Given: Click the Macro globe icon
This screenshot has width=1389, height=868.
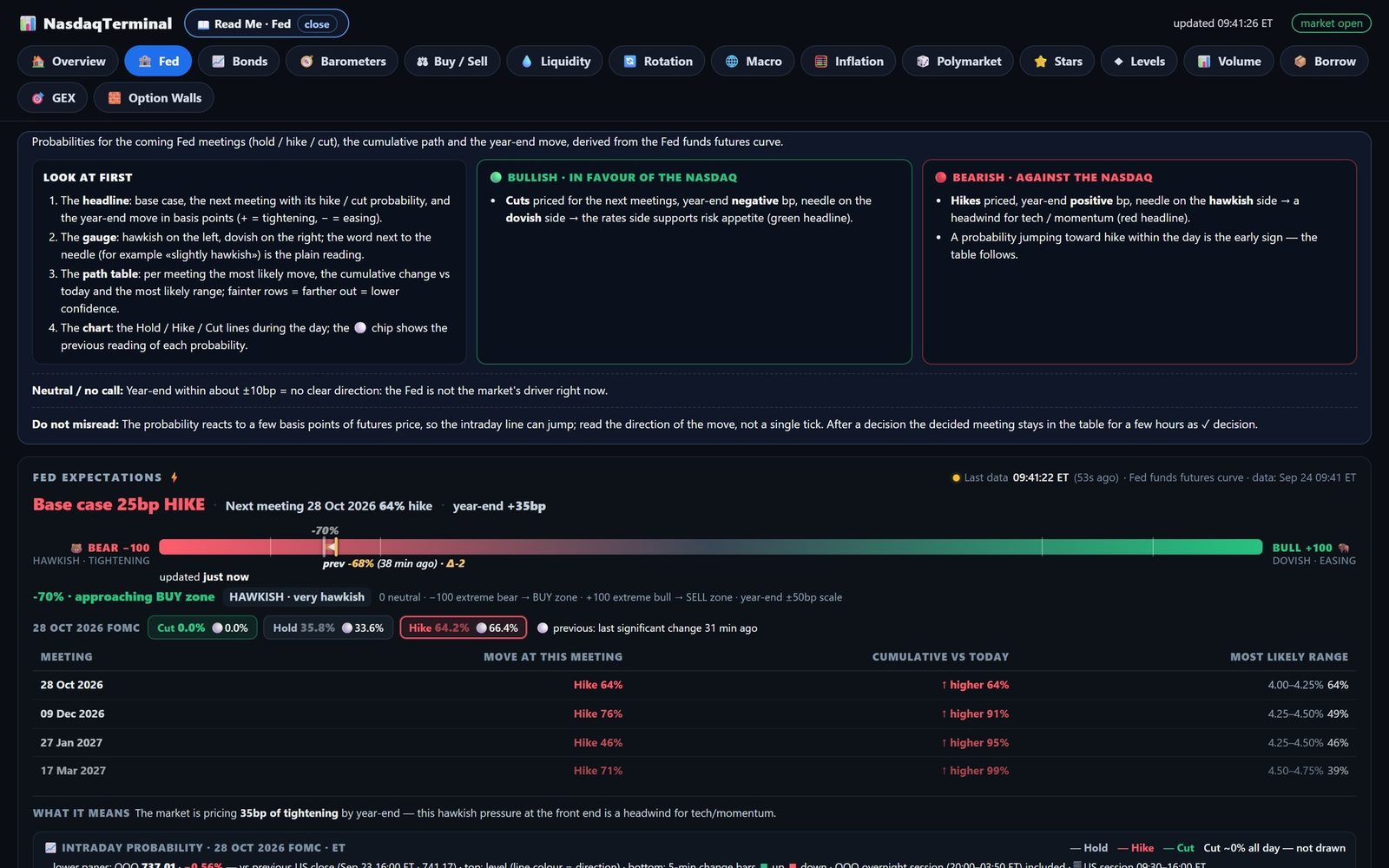Looking at the screenshot, I should click(x=732, y=62).
